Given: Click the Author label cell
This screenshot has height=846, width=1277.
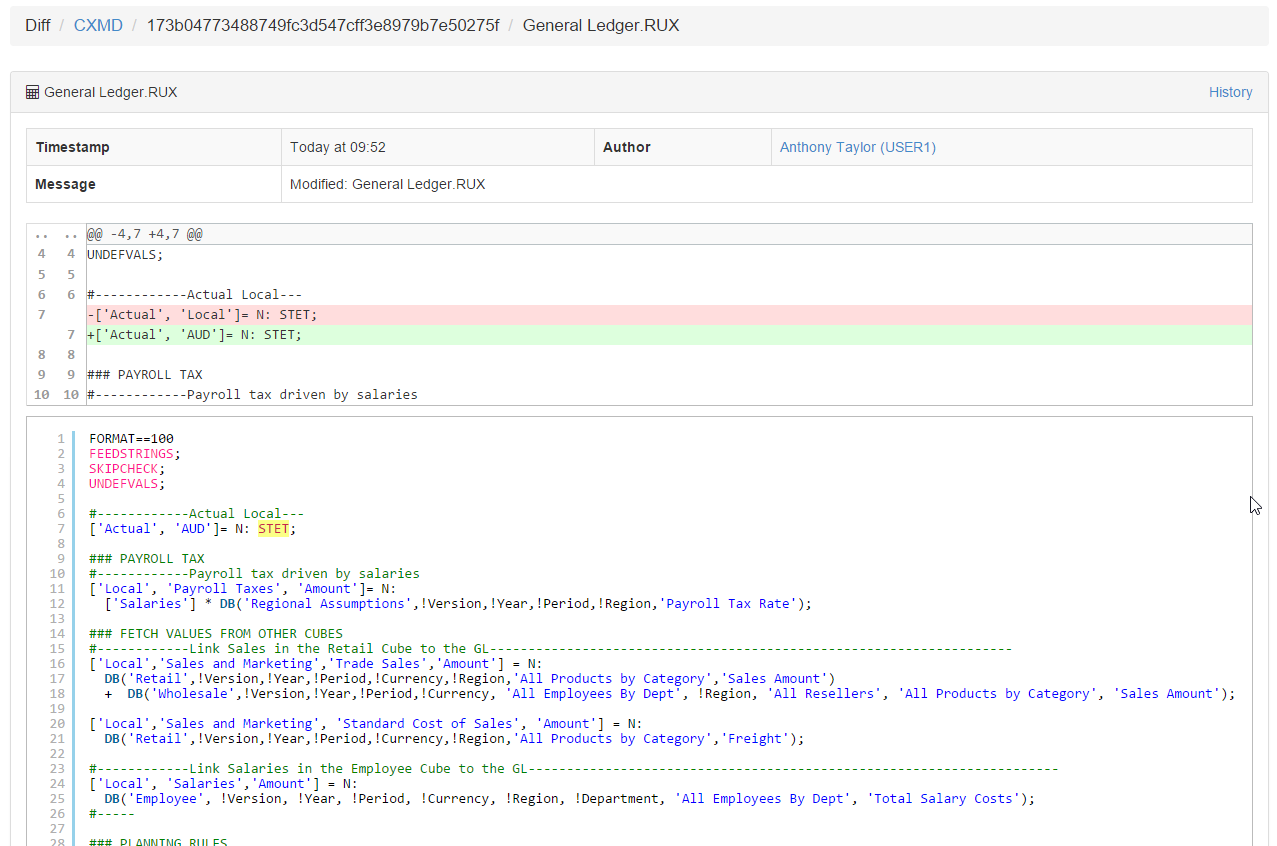Looking at the screenshot, I should point(682,147).
